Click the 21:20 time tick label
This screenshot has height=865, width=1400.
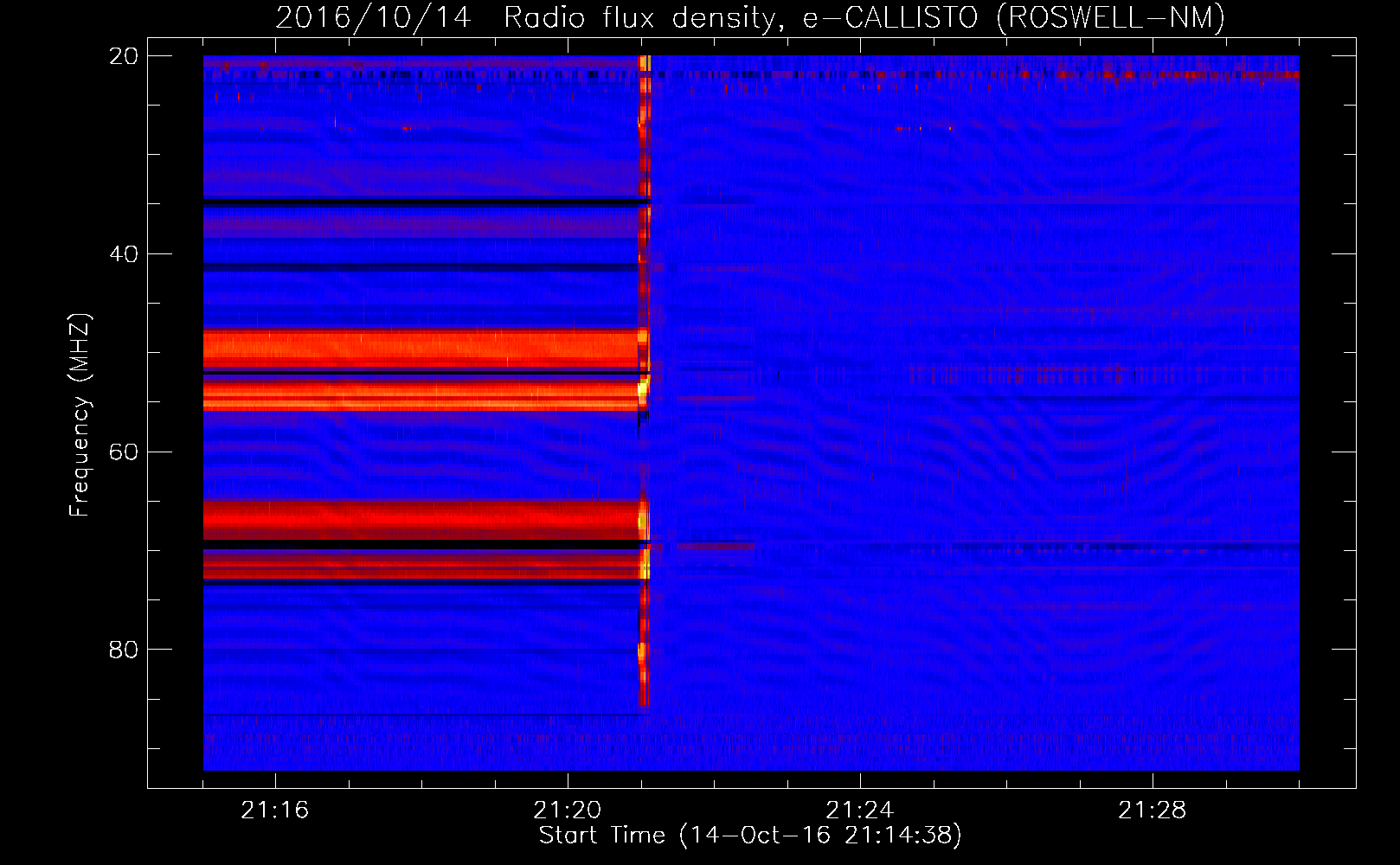pyautogui.click(x=567, y=811)
